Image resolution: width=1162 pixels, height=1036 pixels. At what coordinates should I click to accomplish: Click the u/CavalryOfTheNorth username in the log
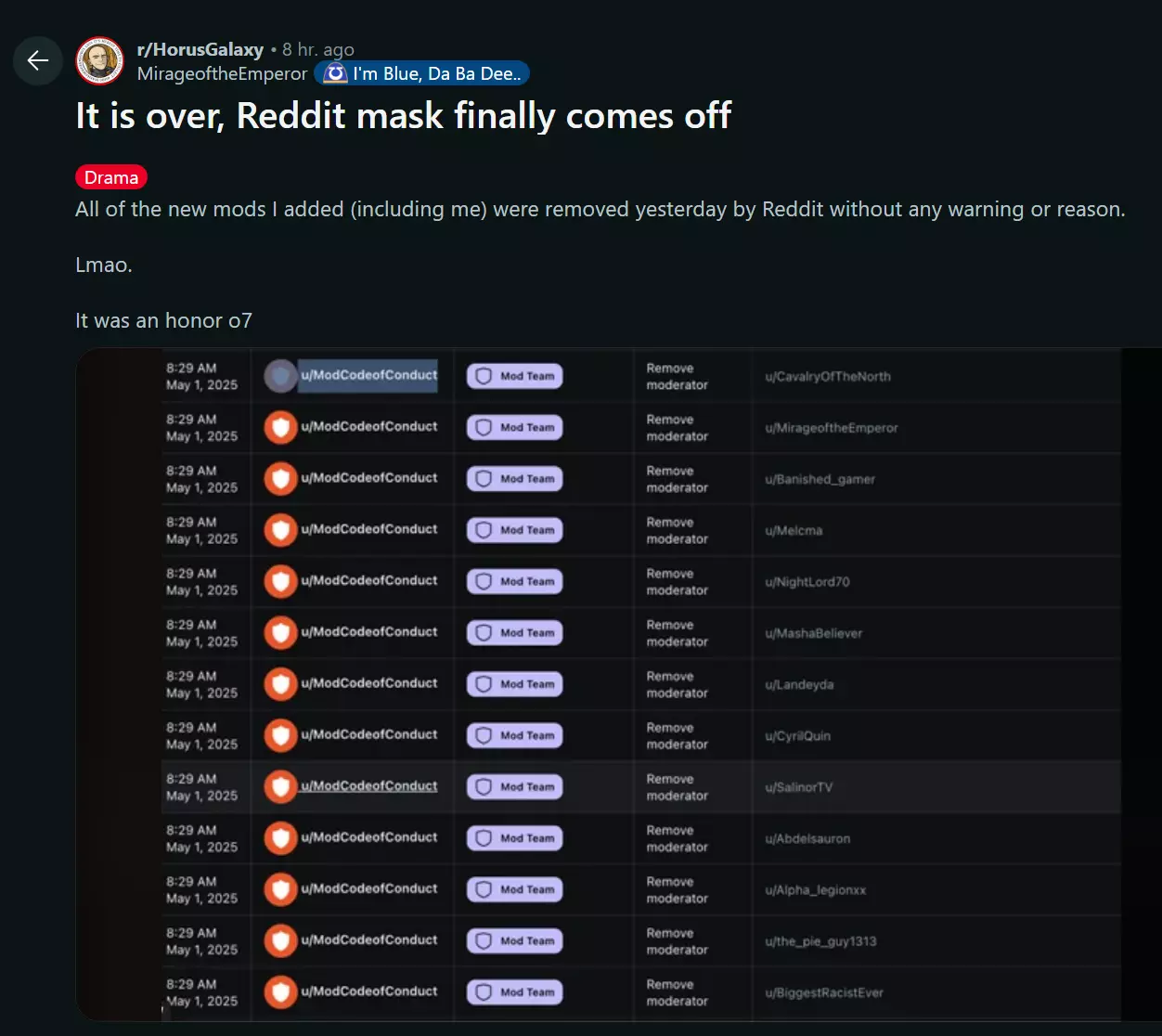tap(828, 377)
